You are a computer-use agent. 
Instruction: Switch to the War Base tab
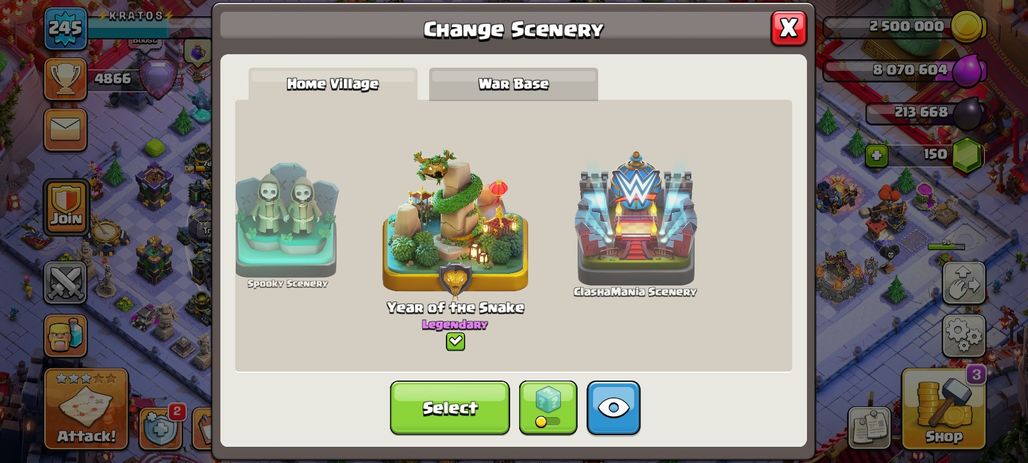513,84
